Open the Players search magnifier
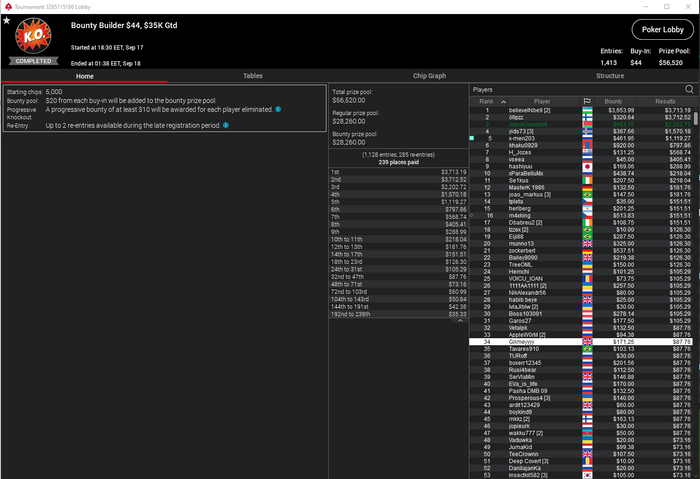This screenshot has height=479, width=700. (689, 89)
